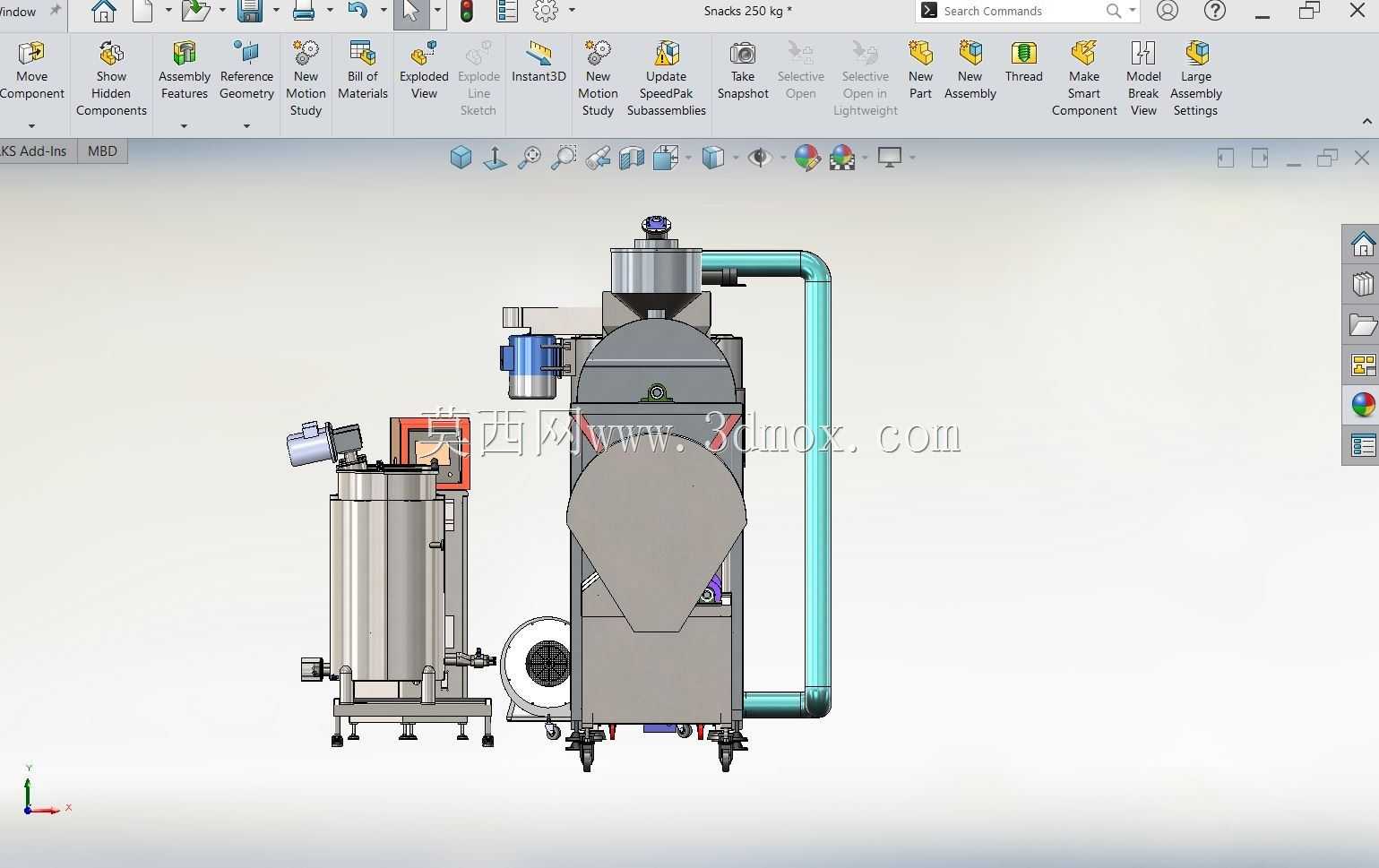This screenshot has width=1379, height=868.
Task: Create a new document with the New icon
Action: coord(143,11)
